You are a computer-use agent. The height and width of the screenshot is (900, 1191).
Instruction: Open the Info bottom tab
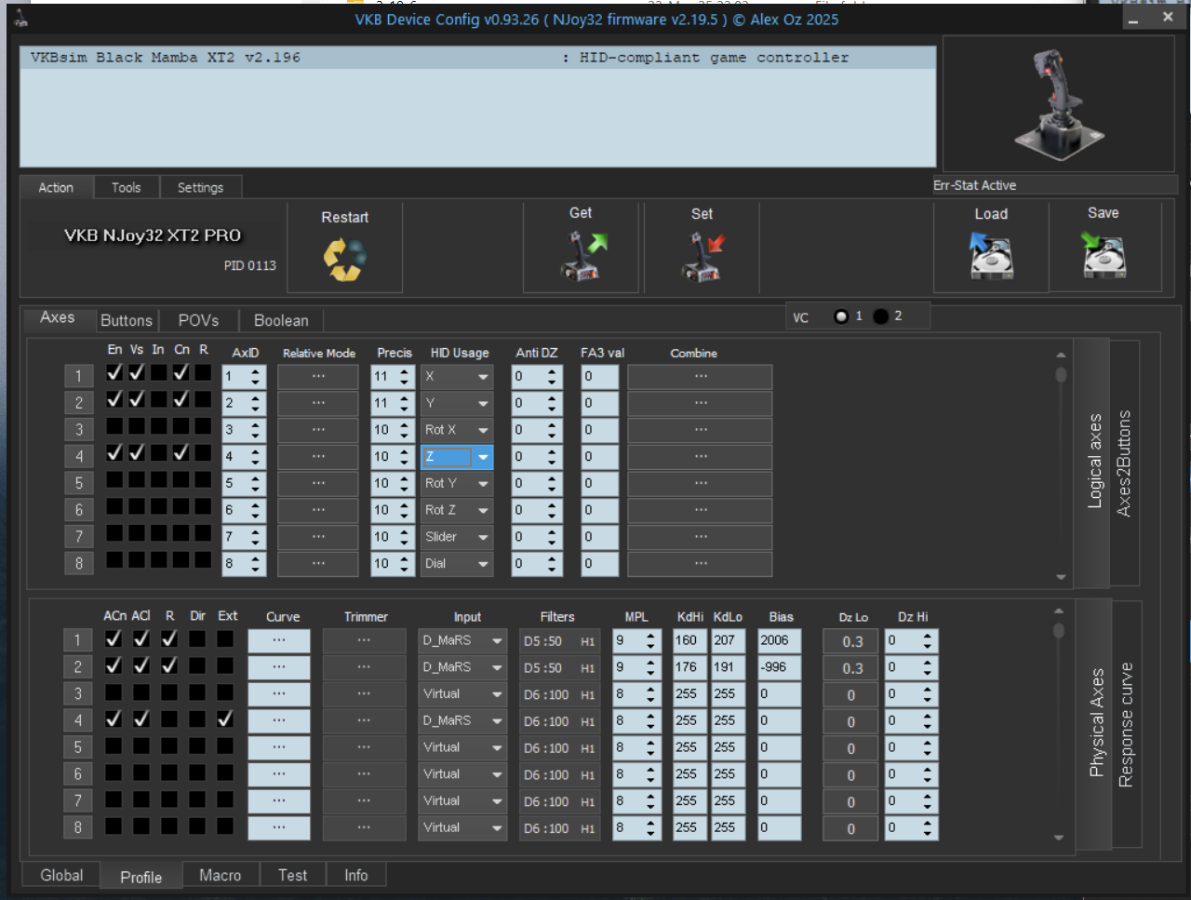(355, 875)
